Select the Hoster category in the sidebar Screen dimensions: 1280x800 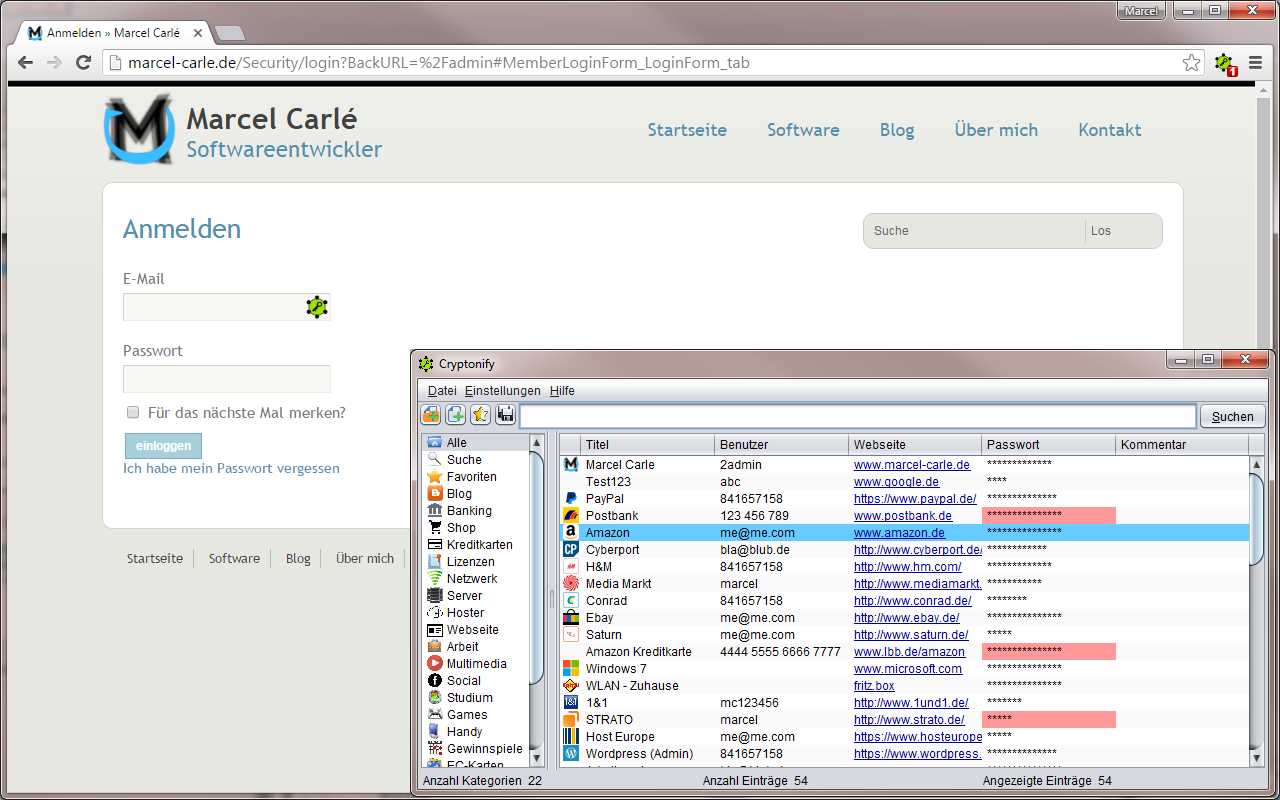click(455, 613)
